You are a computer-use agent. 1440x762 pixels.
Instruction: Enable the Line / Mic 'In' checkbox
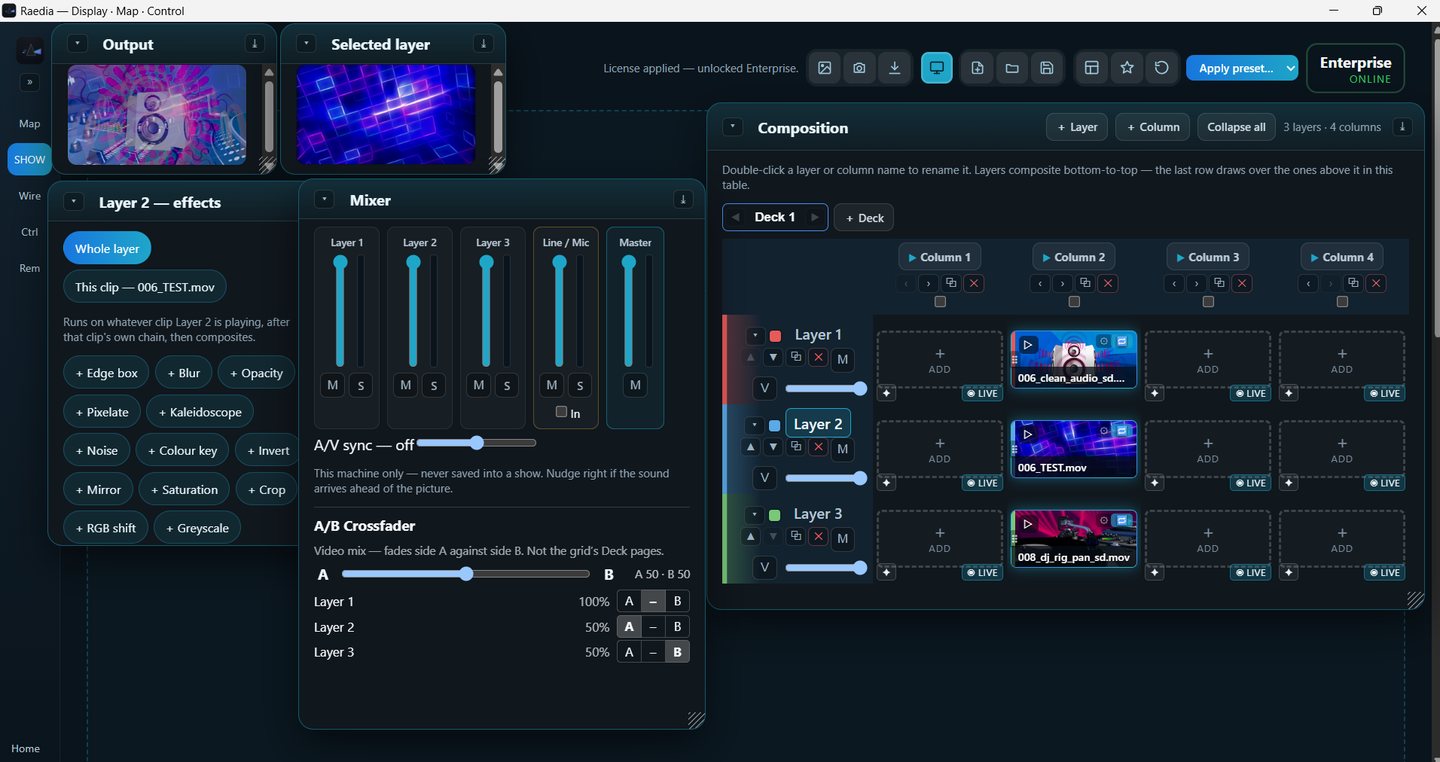561,412
